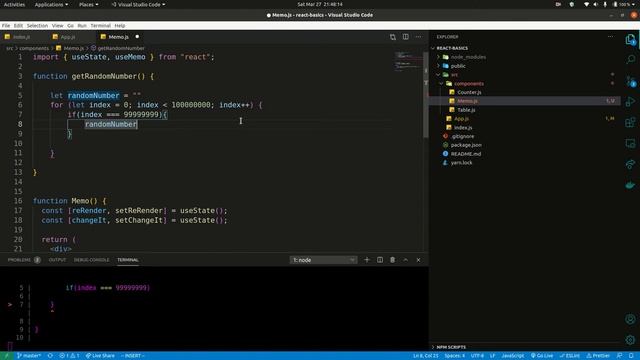Open the Live Share icon in activity bar

630,164
